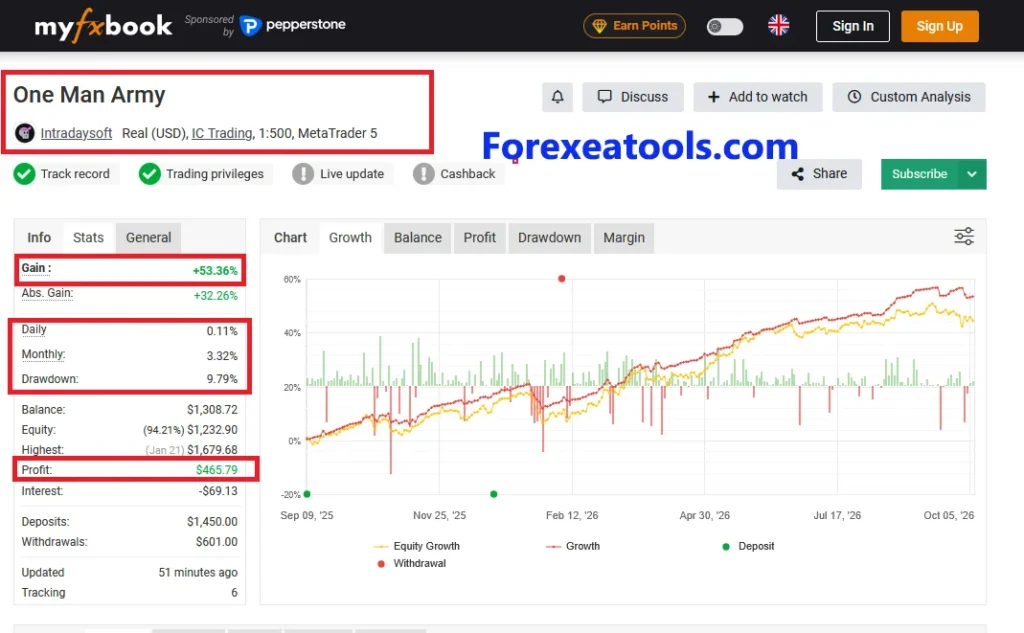
Task: Switch to the Stats tab
Action: click(88, 238)
